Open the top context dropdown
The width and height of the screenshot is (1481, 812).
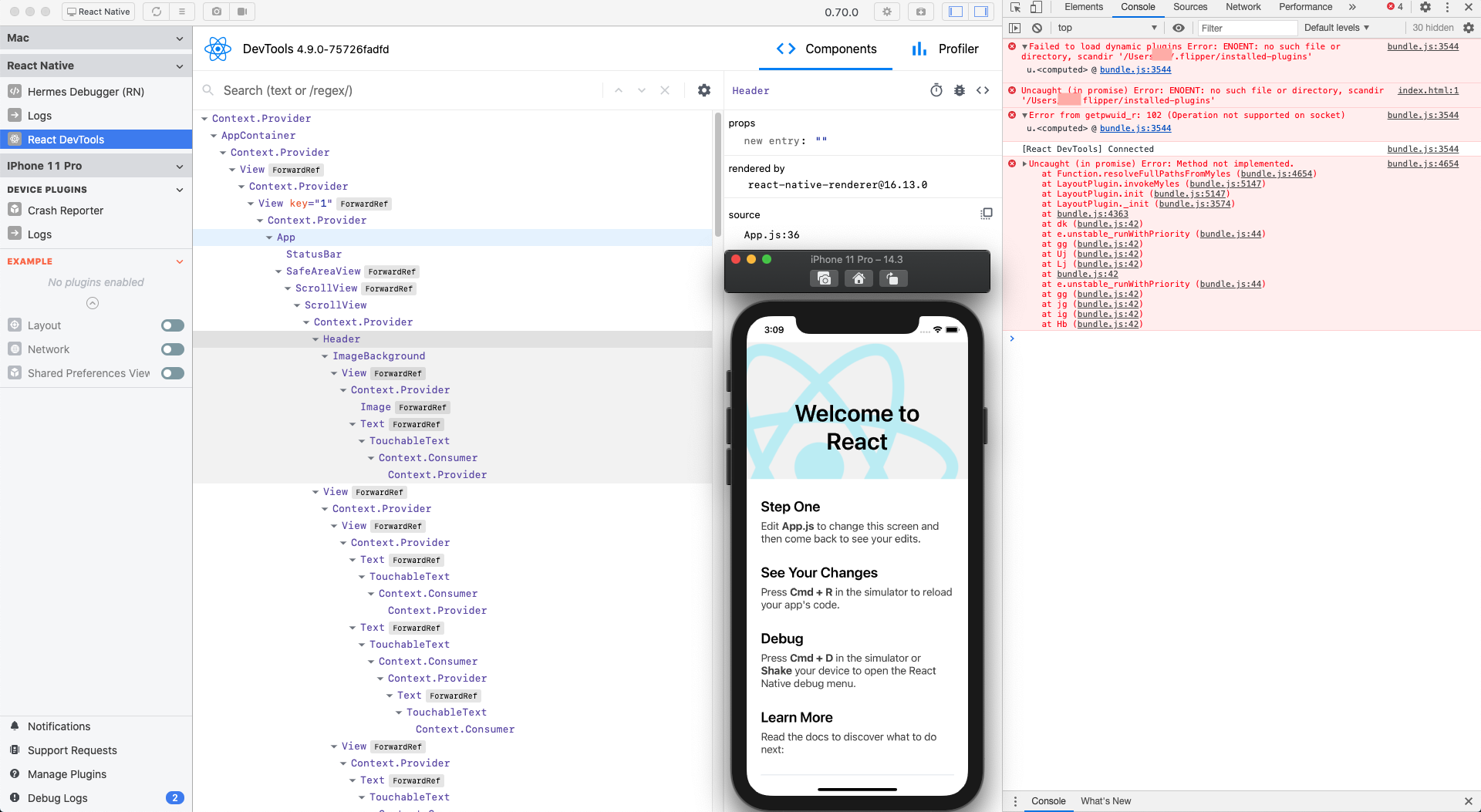coord(1108,28)
